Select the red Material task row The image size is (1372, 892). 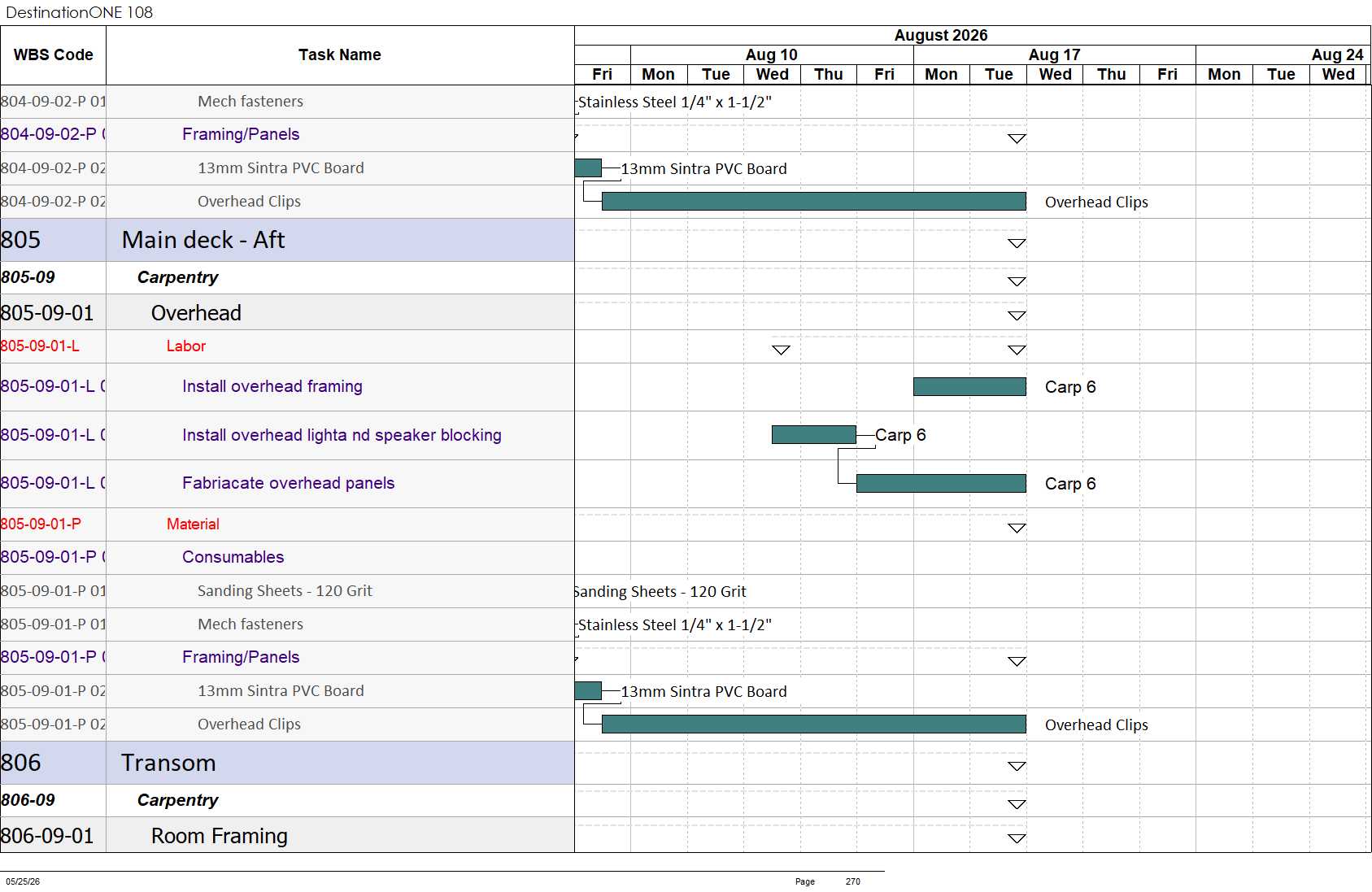pyautogui.click(x=287, y=524)
